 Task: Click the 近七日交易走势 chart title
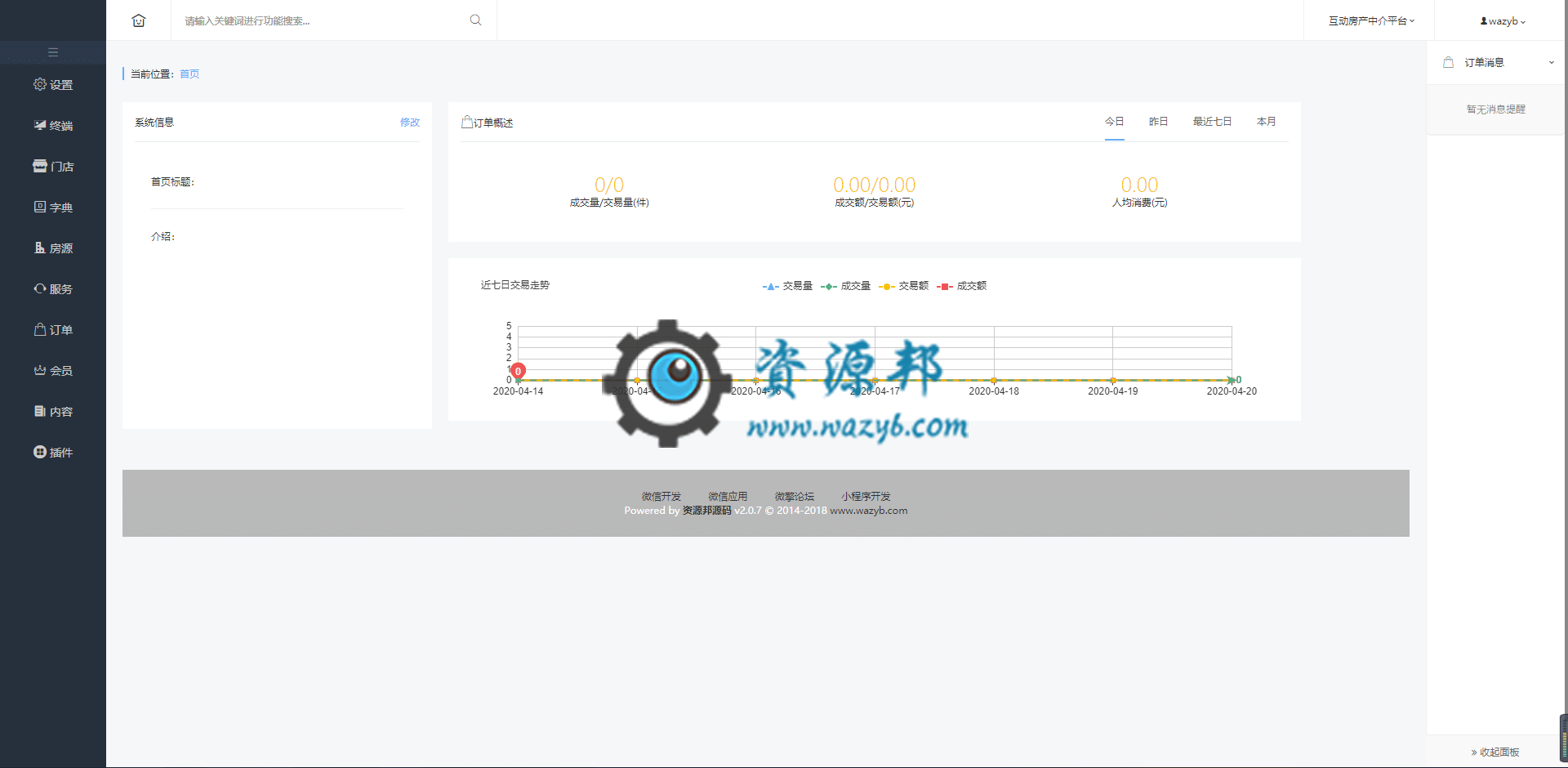click(x=515, y=284)
